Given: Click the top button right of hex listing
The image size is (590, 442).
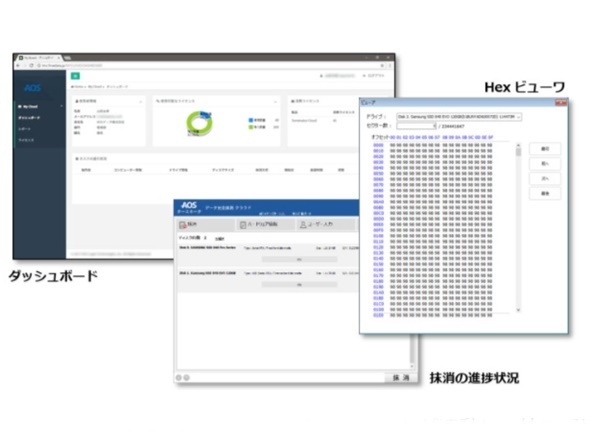Looking at the screenshot, I should 545,149.
